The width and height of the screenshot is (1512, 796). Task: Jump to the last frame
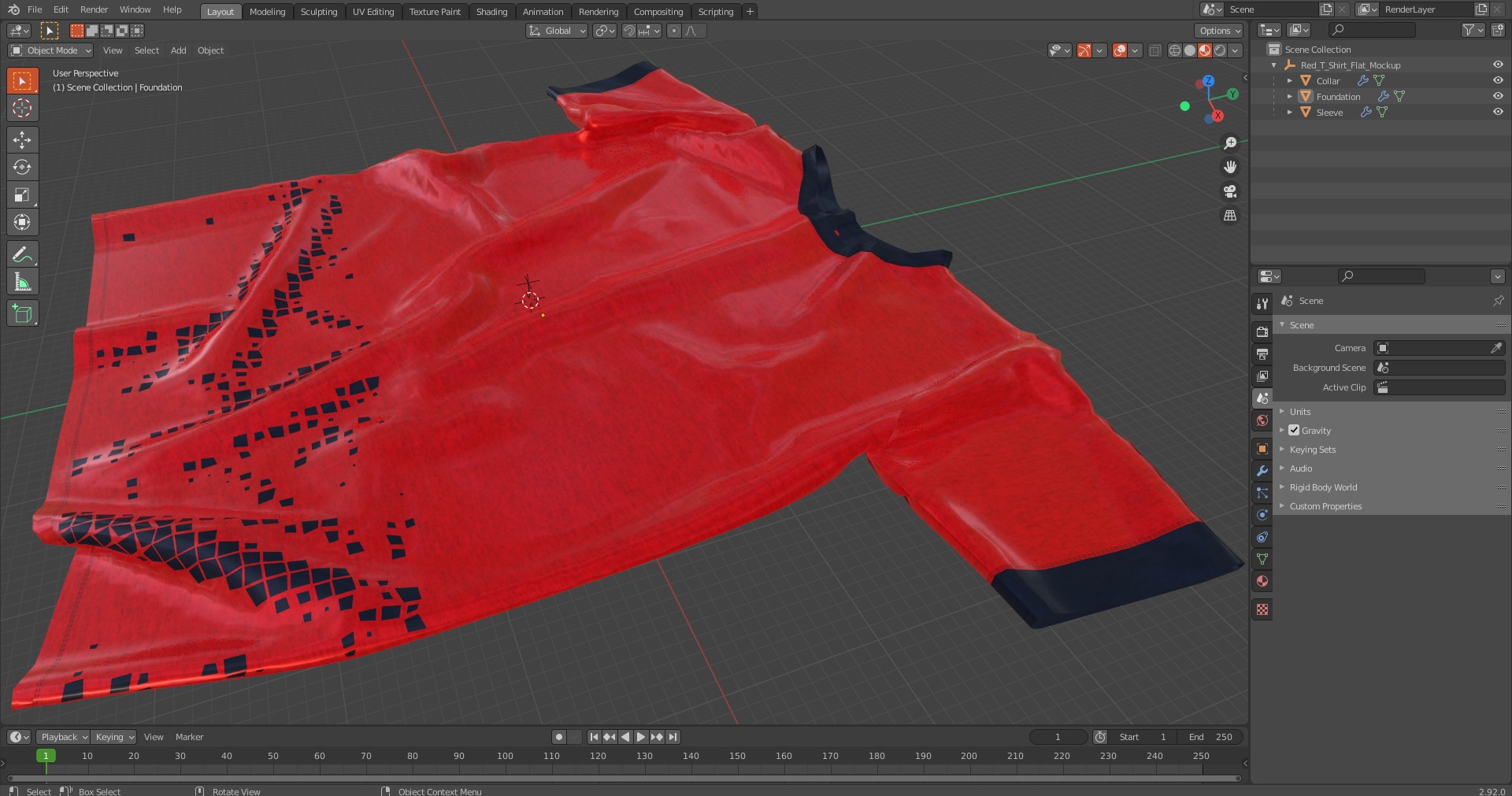pos(673,737)
